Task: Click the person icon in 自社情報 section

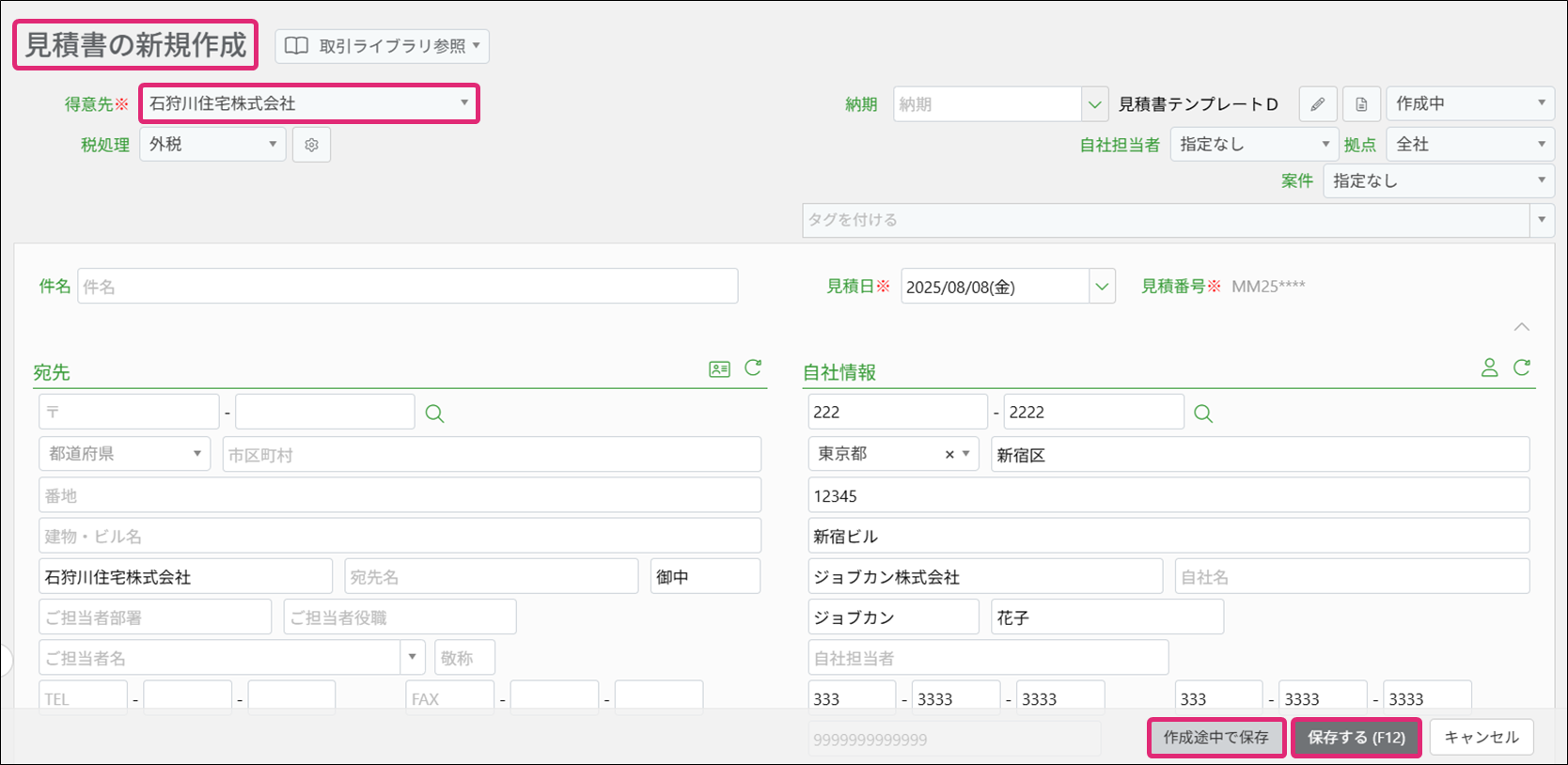Action: [x=1489, y=368]
